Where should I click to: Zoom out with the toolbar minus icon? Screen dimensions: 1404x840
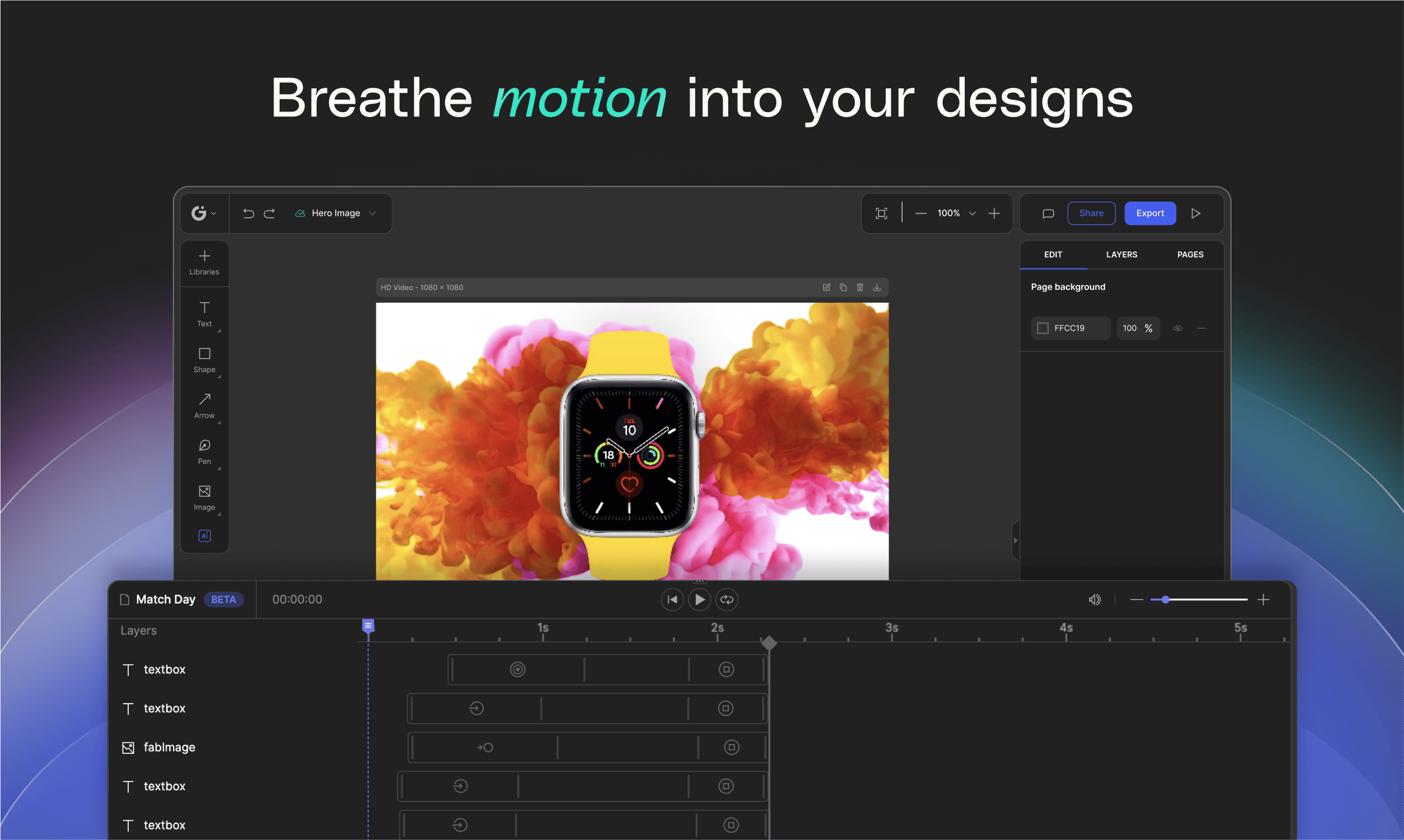(x=921, y=213)
